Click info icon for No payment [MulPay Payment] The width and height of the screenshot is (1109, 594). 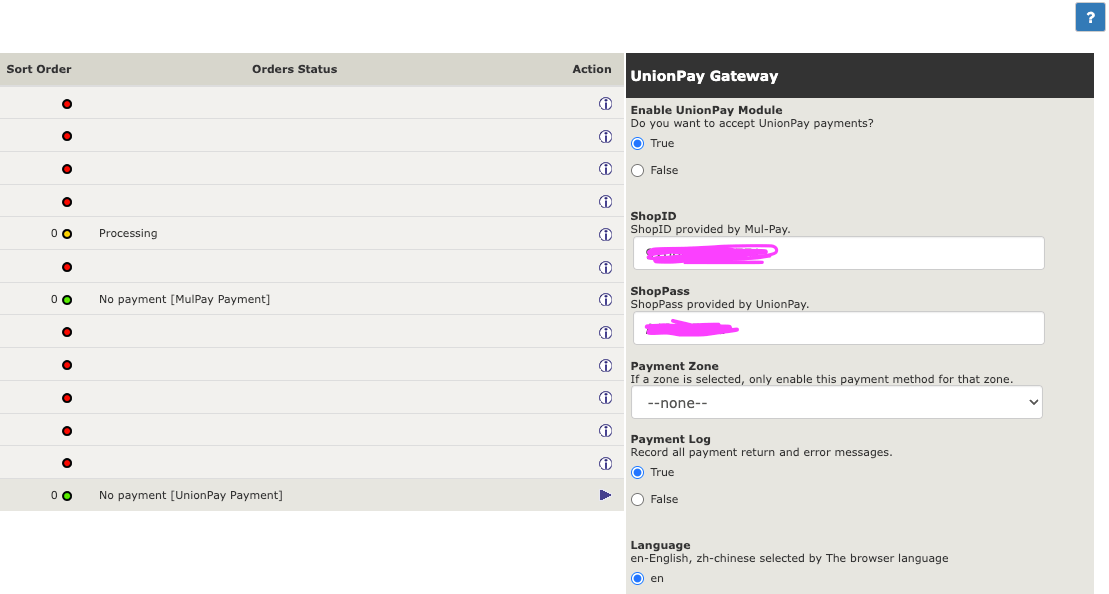tap(605, 300)
